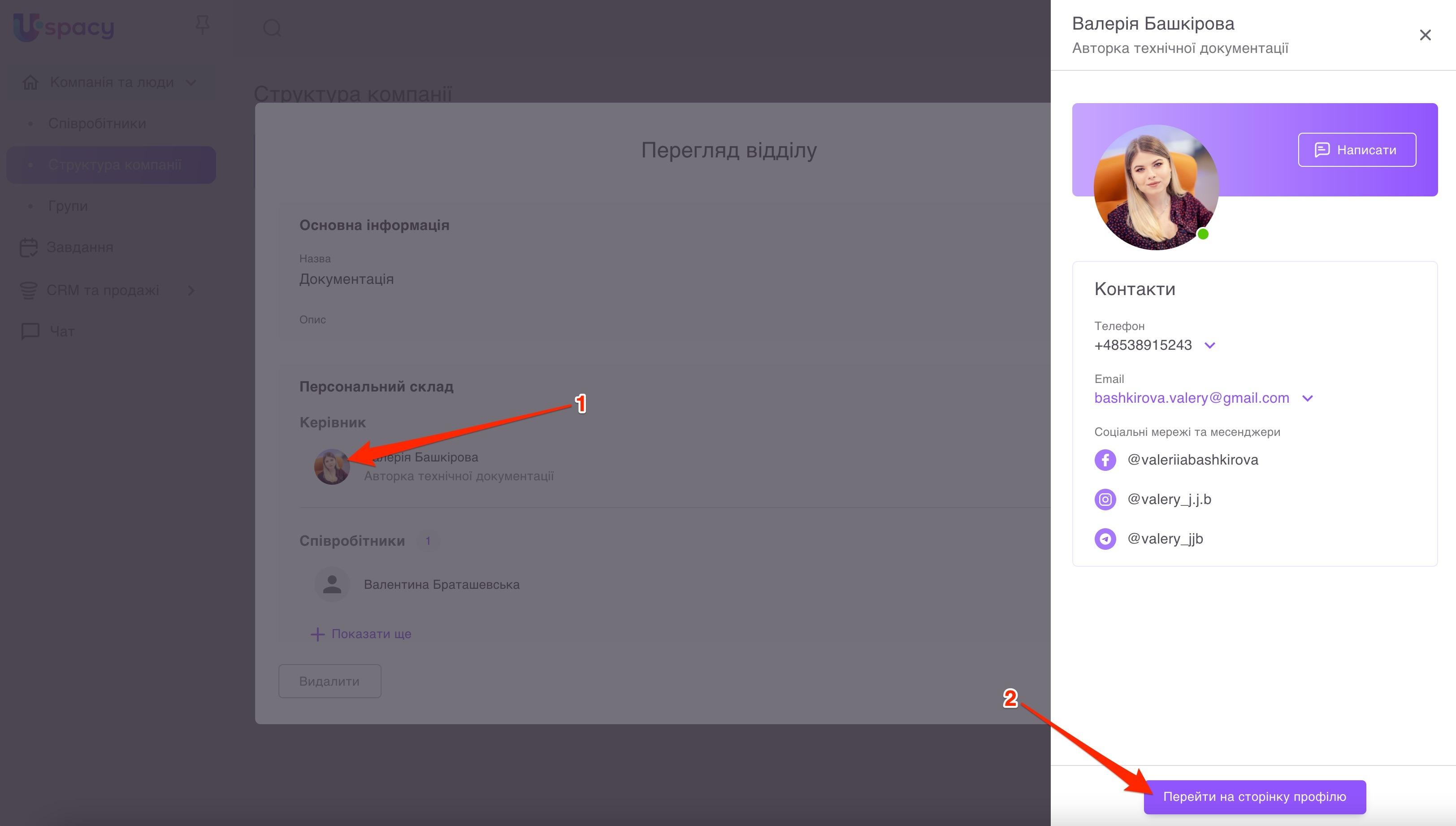
Task: Open Співробітники menu item
Action: (x=97, y=123)
